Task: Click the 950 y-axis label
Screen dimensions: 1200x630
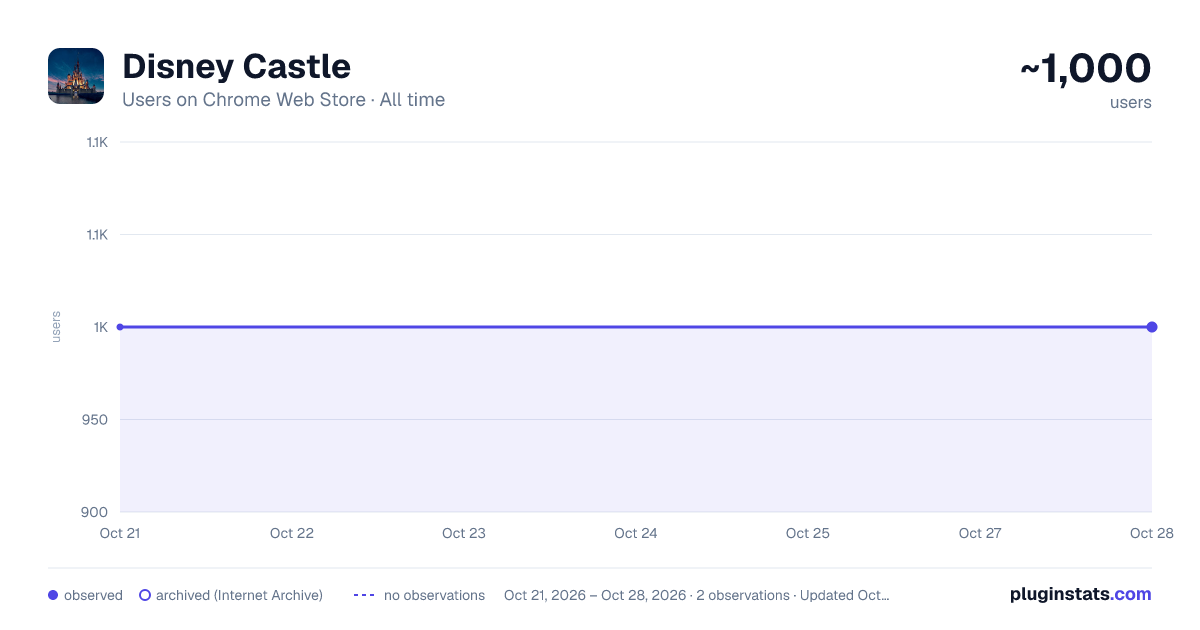Action: click(96, 419)
